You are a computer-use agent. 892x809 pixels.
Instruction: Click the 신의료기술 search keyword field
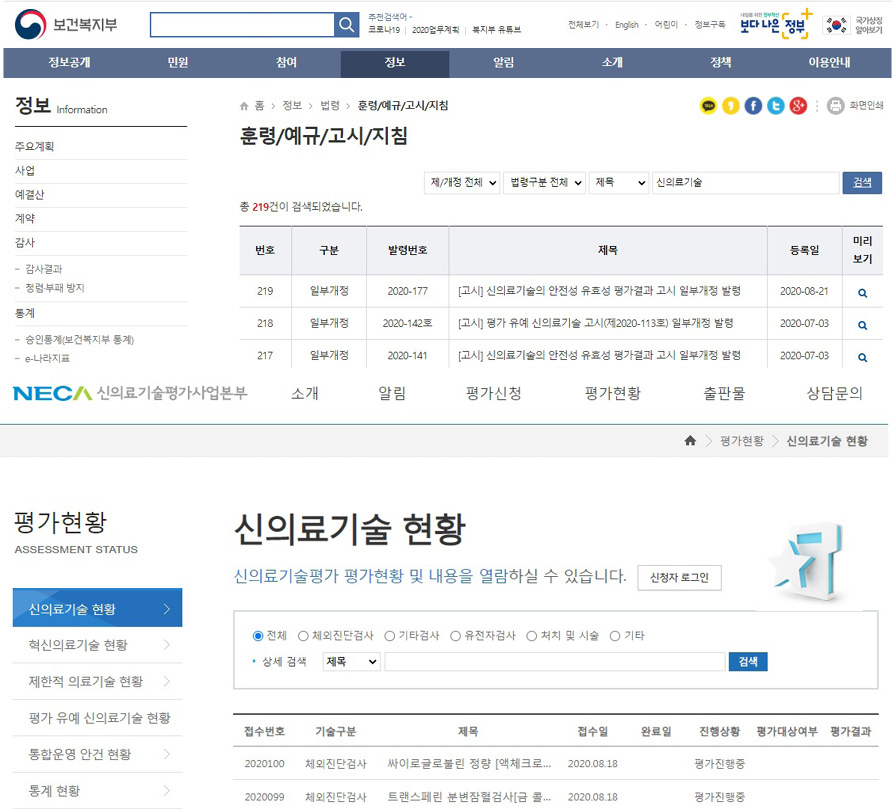[745, 183]
